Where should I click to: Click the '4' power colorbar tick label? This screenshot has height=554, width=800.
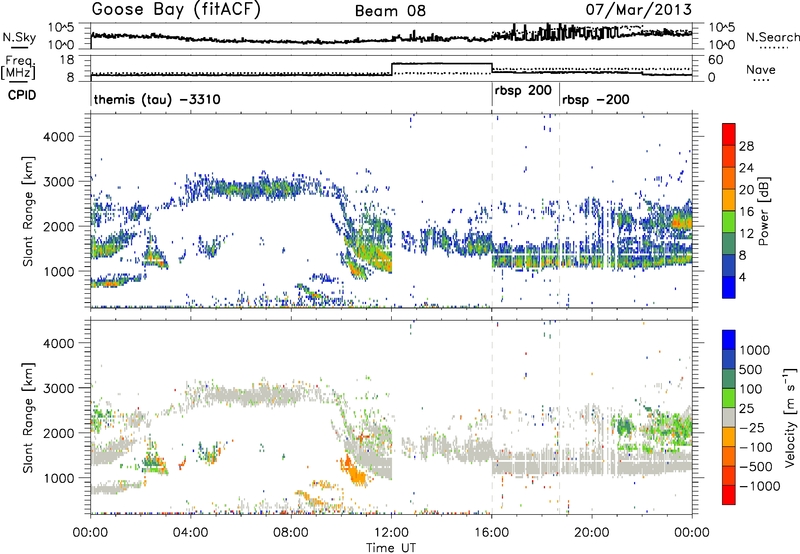click(743, 277)
